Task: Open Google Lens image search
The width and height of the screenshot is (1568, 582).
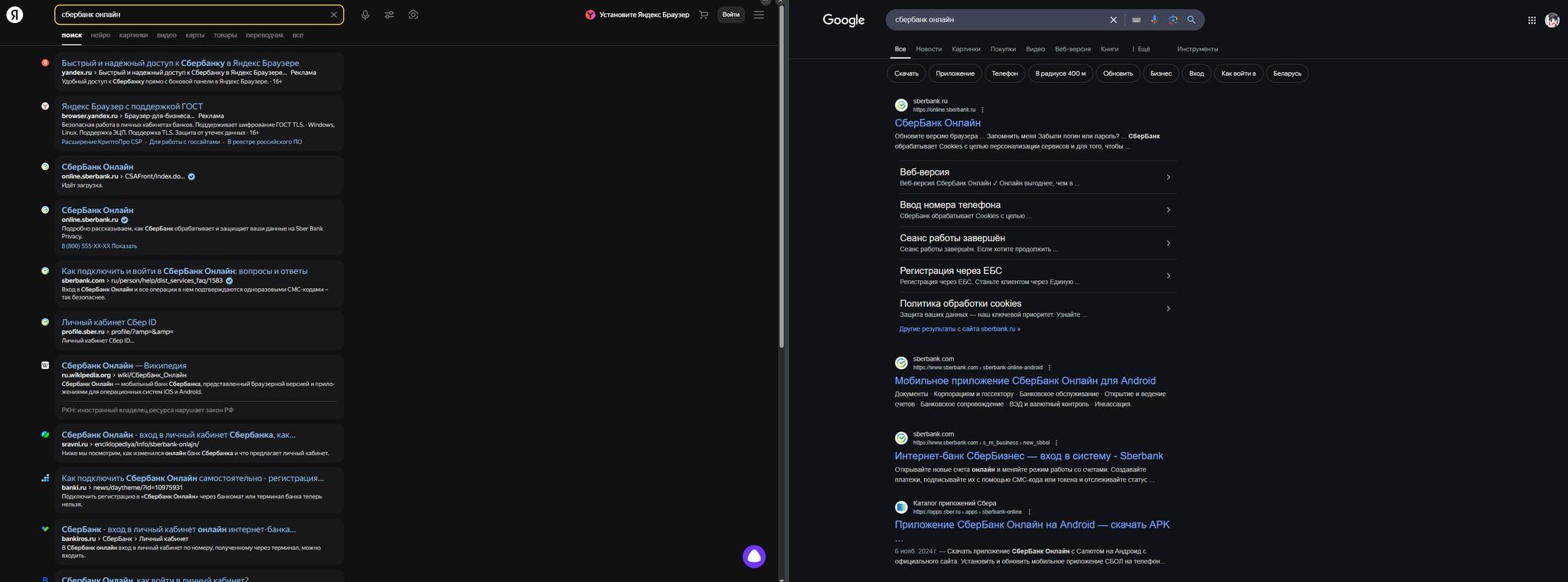Action: (1173, 20)
